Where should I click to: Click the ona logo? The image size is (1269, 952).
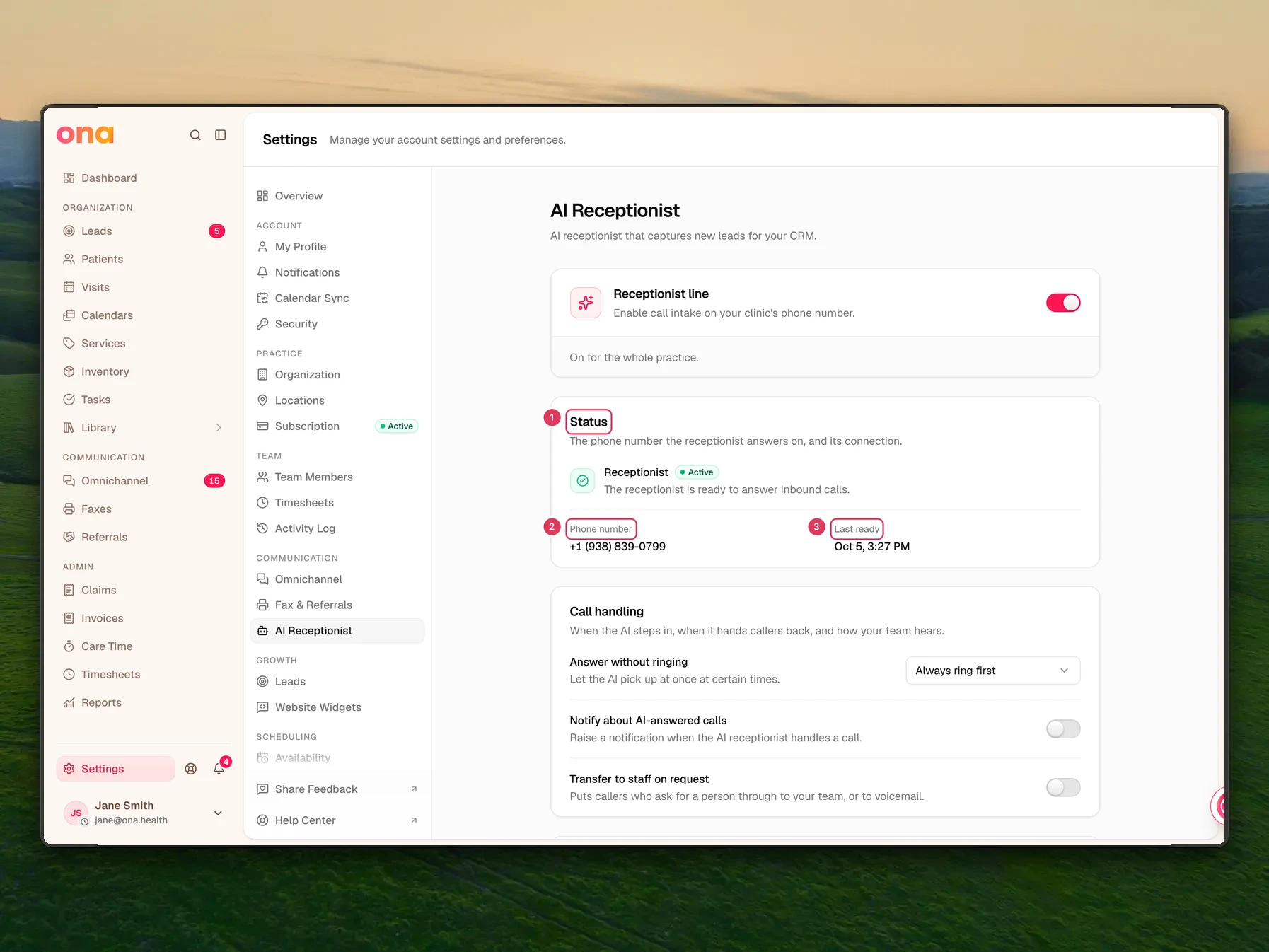point(85,134)
